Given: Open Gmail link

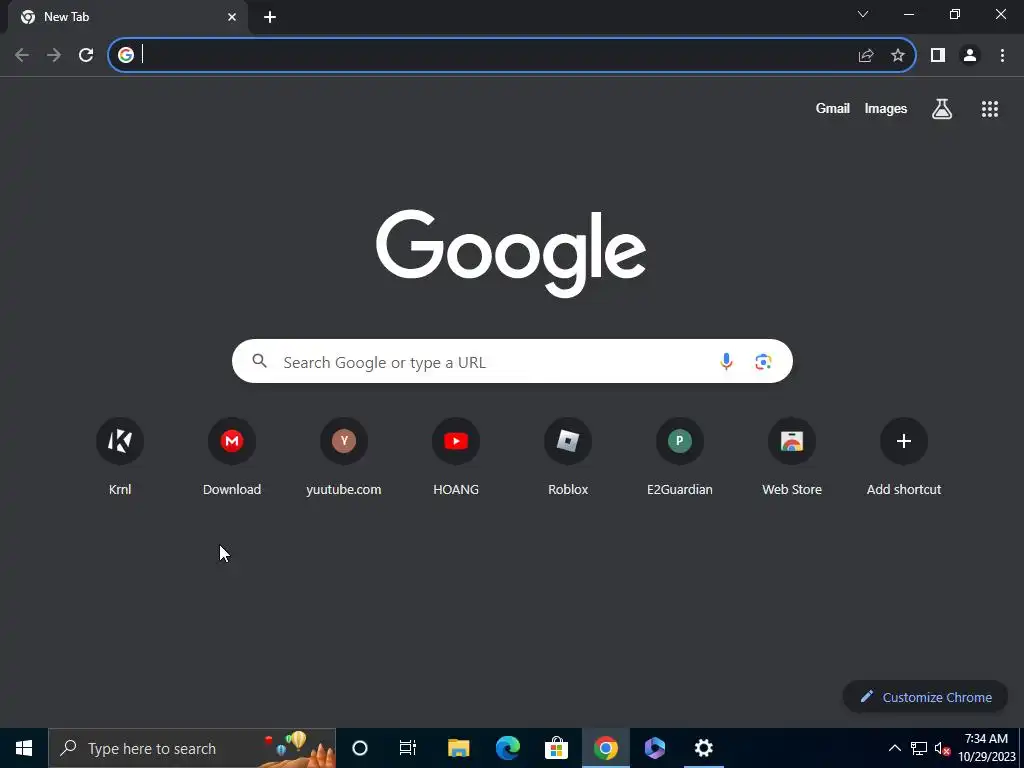Looking at the screenshot, I should (x=833, y=109).
